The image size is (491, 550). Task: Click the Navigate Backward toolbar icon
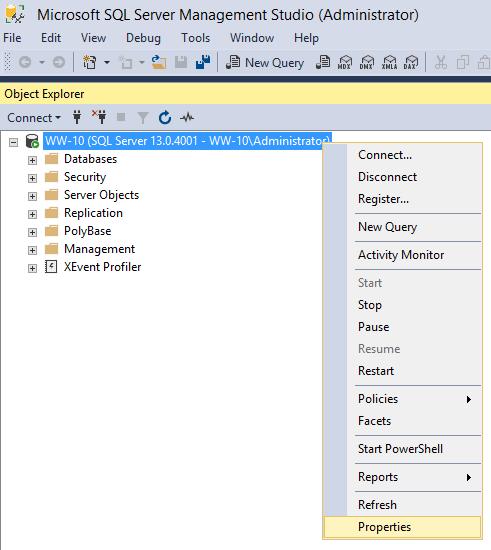[25, 62]
